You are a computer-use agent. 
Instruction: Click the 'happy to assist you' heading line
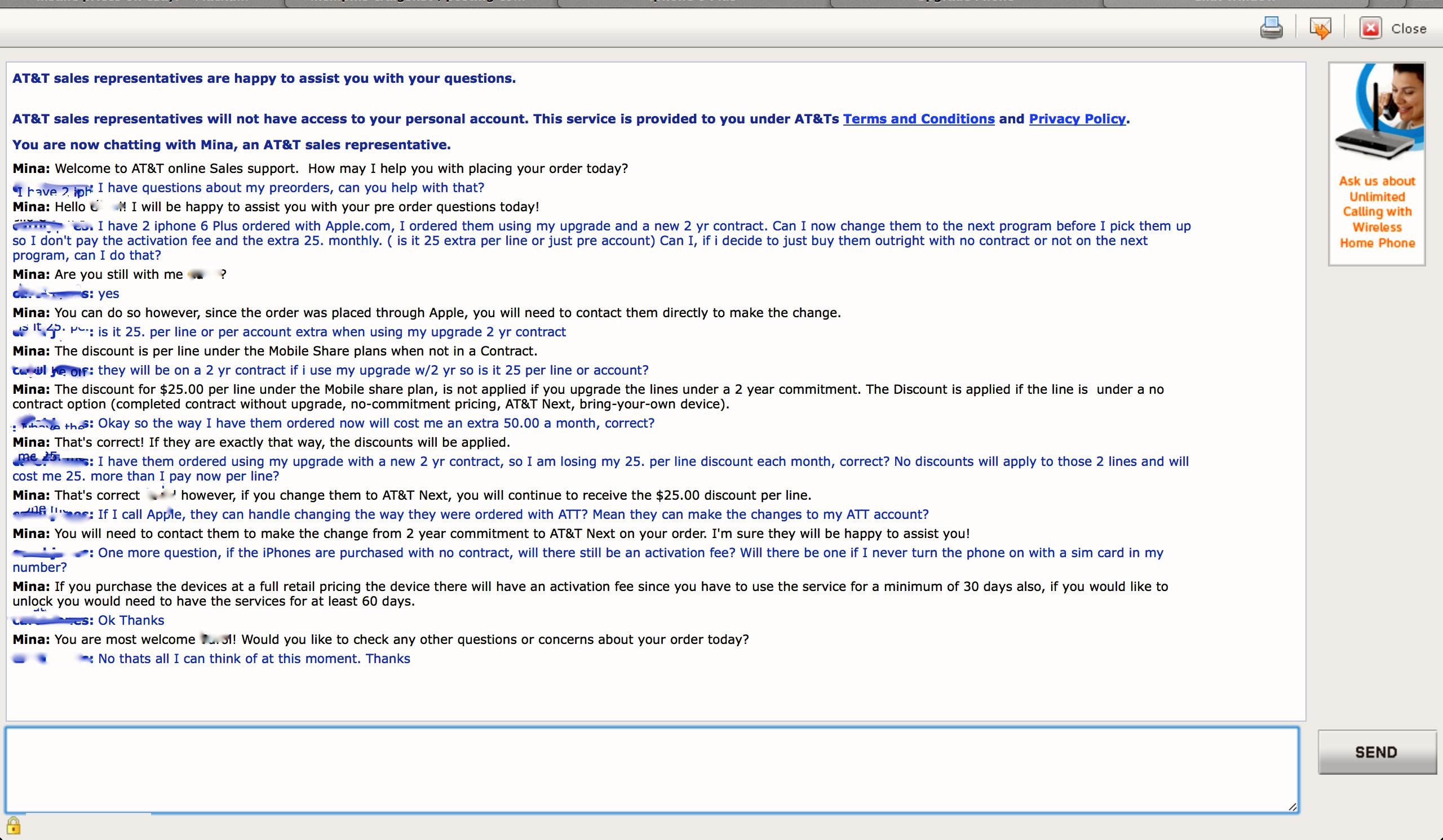pos(263,78)
